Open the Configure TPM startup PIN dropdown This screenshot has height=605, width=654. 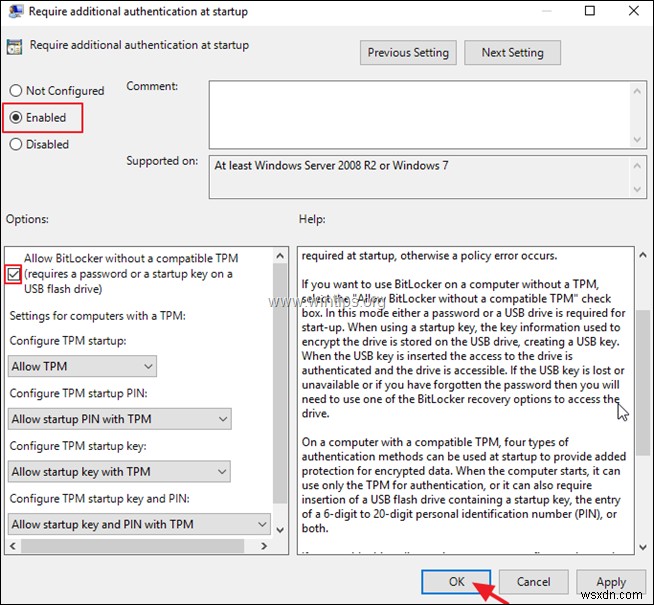tap(120, 419)
